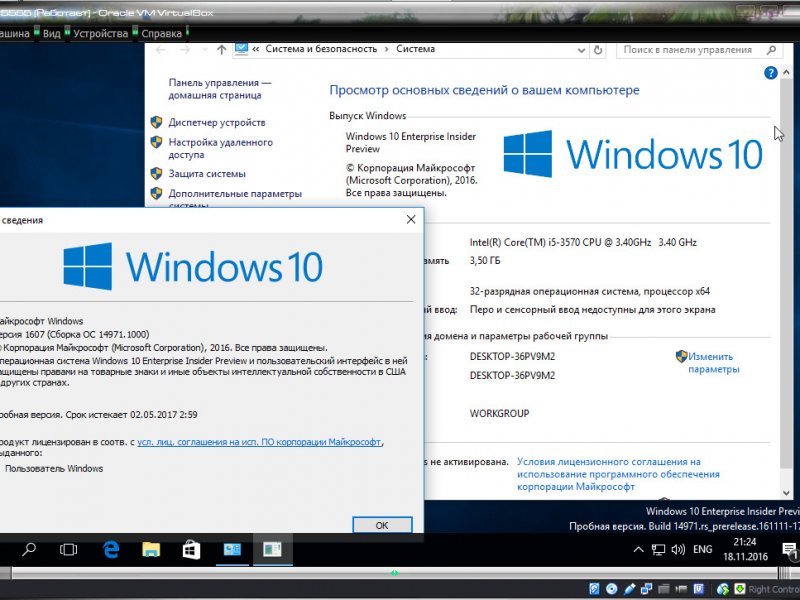Viewport: 800px width, 600px height.
Task: Click the System window scrollbar down arrow
Action: (786, 493)
